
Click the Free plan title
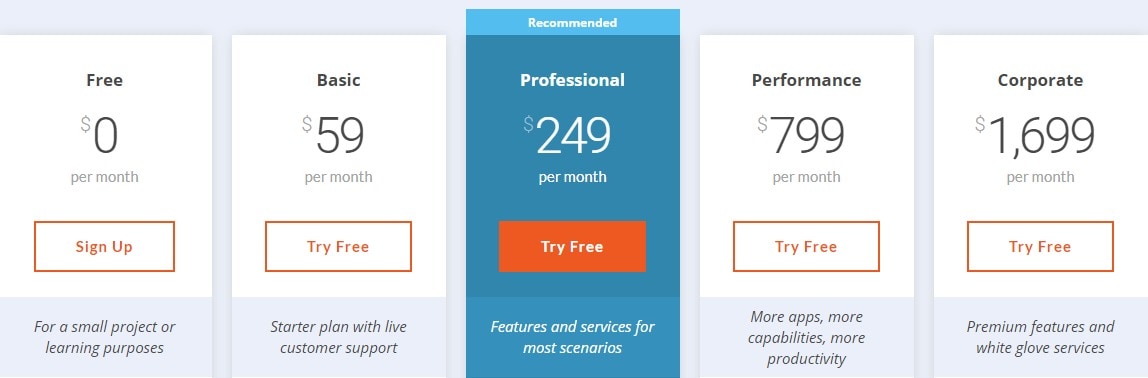105,80
